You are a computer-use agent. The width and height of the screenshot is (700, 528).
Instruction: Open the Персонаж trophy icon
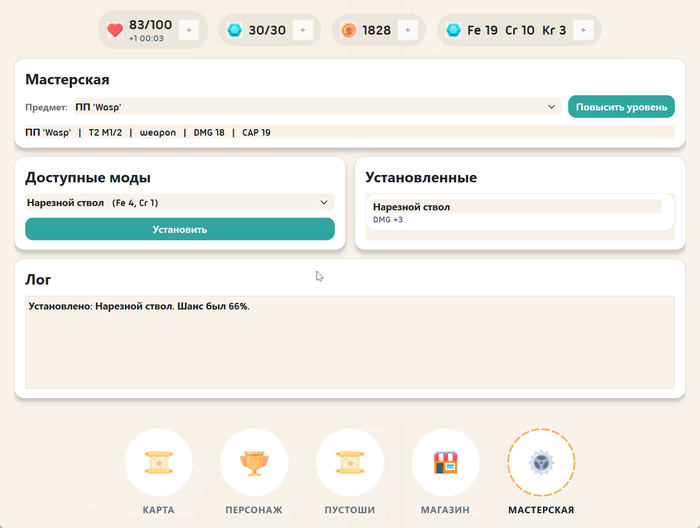pyautogui.click(x=254, y=463)
